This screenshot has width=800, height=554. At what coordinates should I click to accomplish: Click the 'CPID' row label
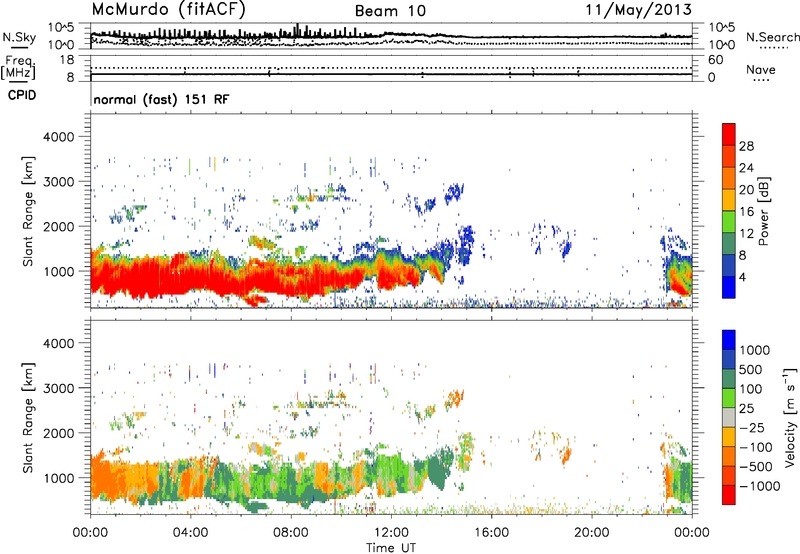(x=22, y=95)
